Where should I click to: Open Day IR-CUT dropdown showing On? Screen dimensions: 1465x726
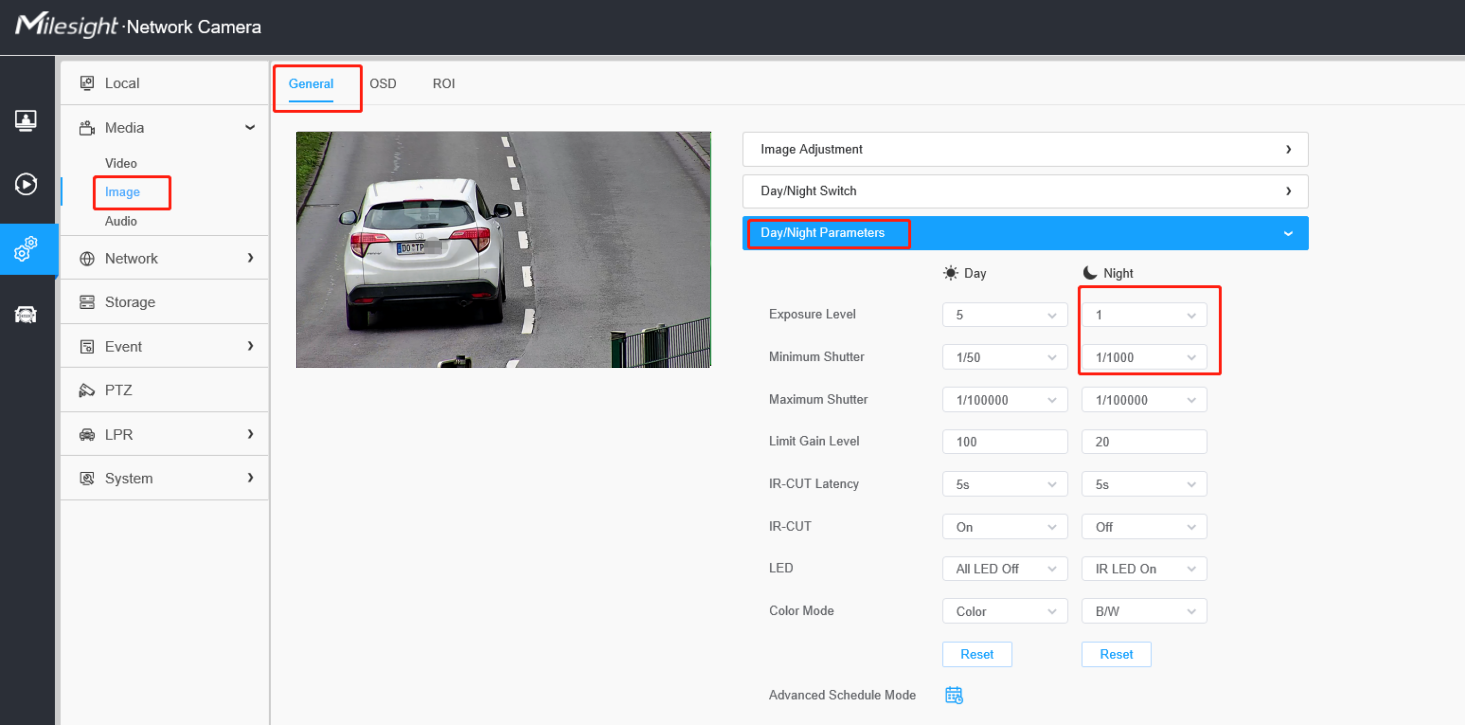[1005, 527]
